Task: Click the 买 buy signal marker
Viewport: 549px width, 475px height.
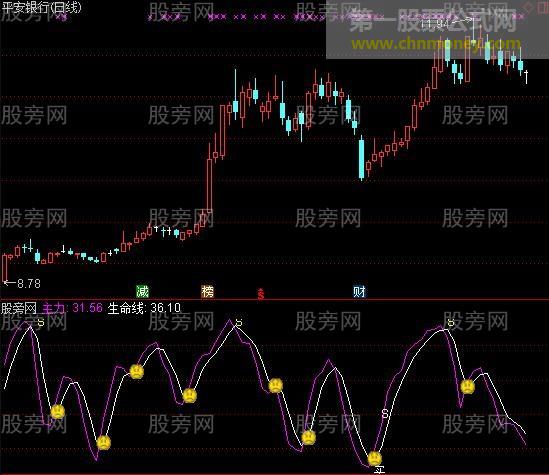Action: point(380,470)
